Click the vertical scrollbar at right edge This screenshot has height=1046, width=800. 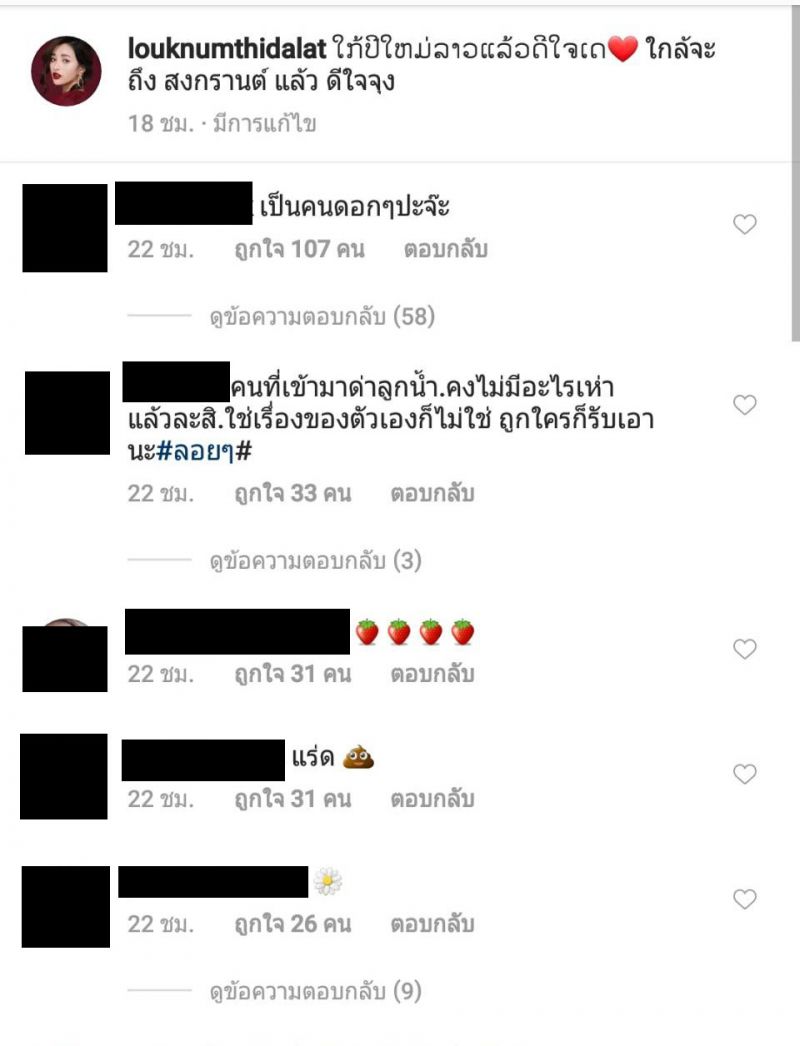click(x=795, y=173)
